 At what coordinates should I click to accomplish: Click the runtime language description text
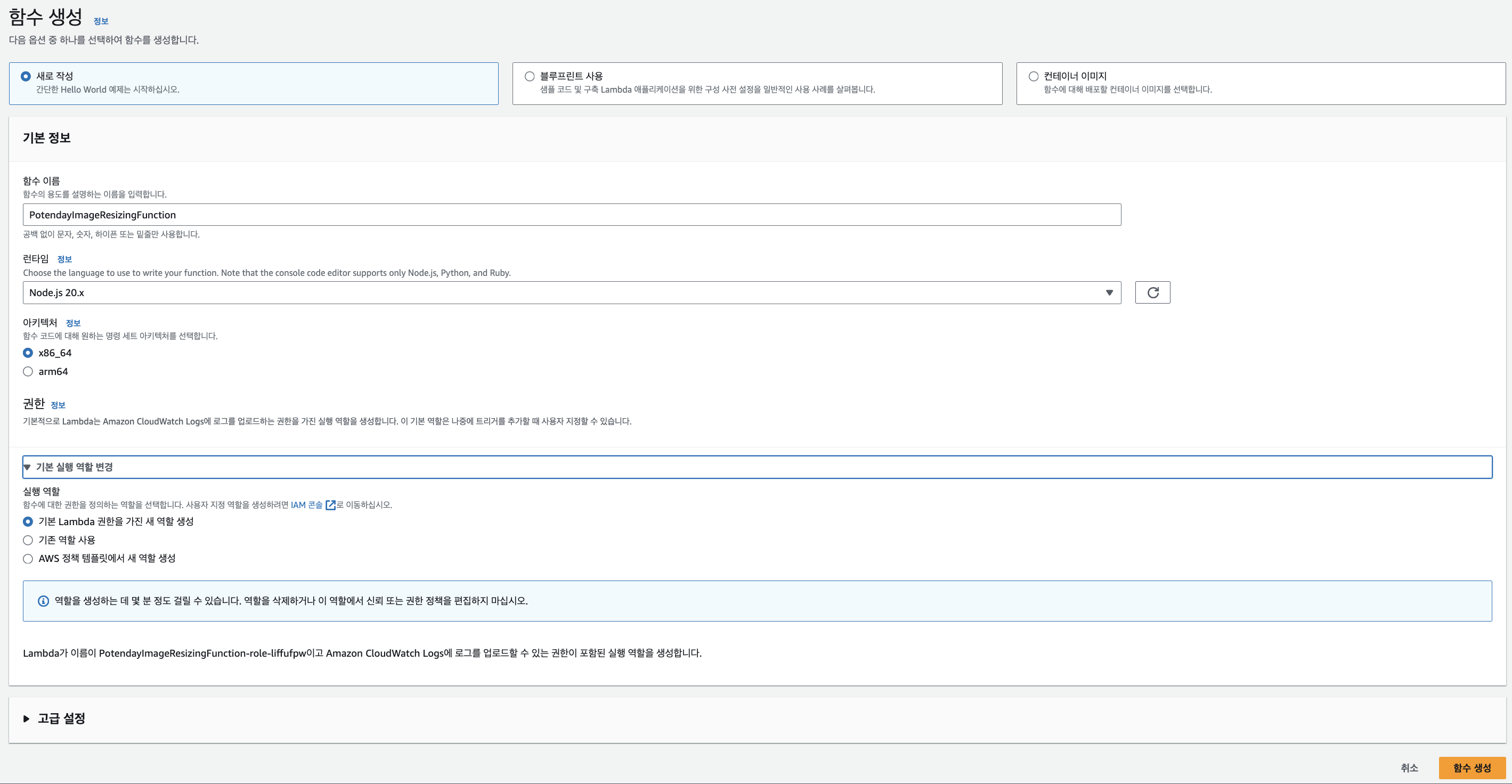(267, 273)
